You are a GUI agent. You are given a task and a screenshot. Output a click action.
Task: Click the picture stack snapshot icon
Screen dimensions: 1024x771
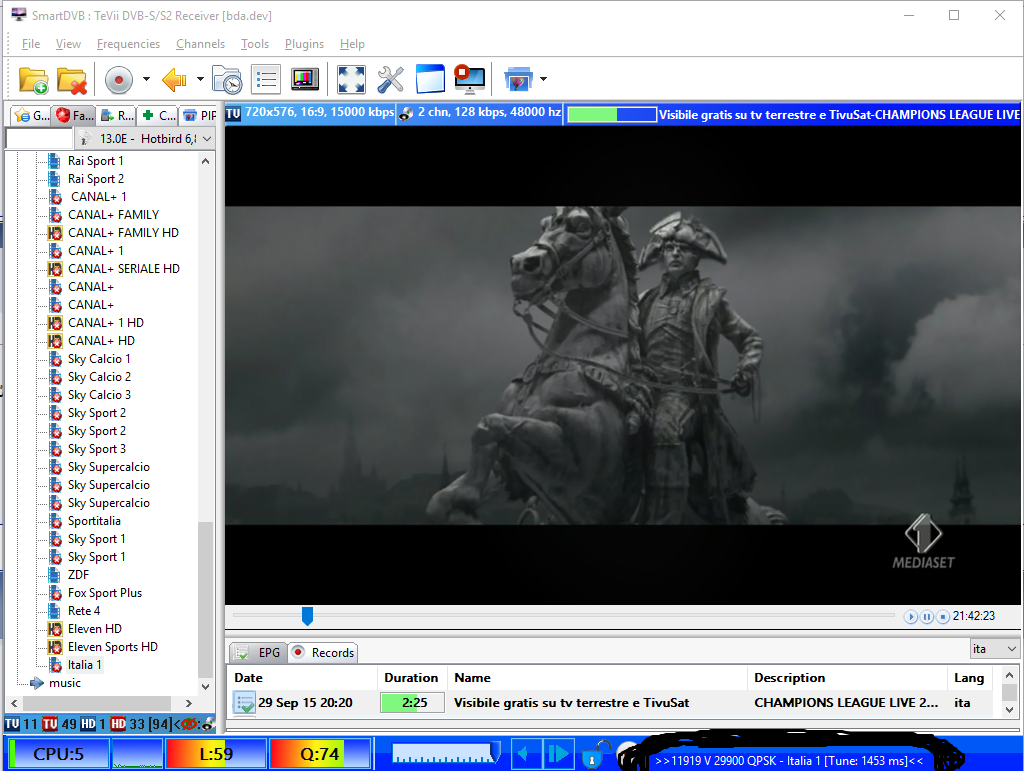[519, 80]
